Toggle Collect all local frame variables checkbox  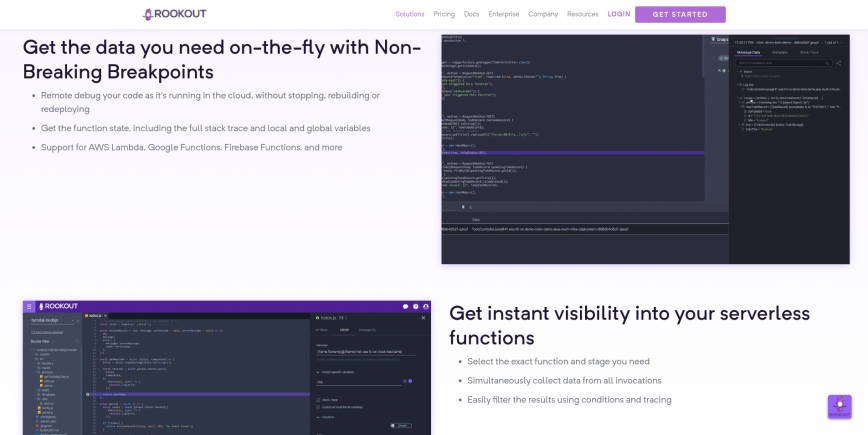[x=318, y=407]
